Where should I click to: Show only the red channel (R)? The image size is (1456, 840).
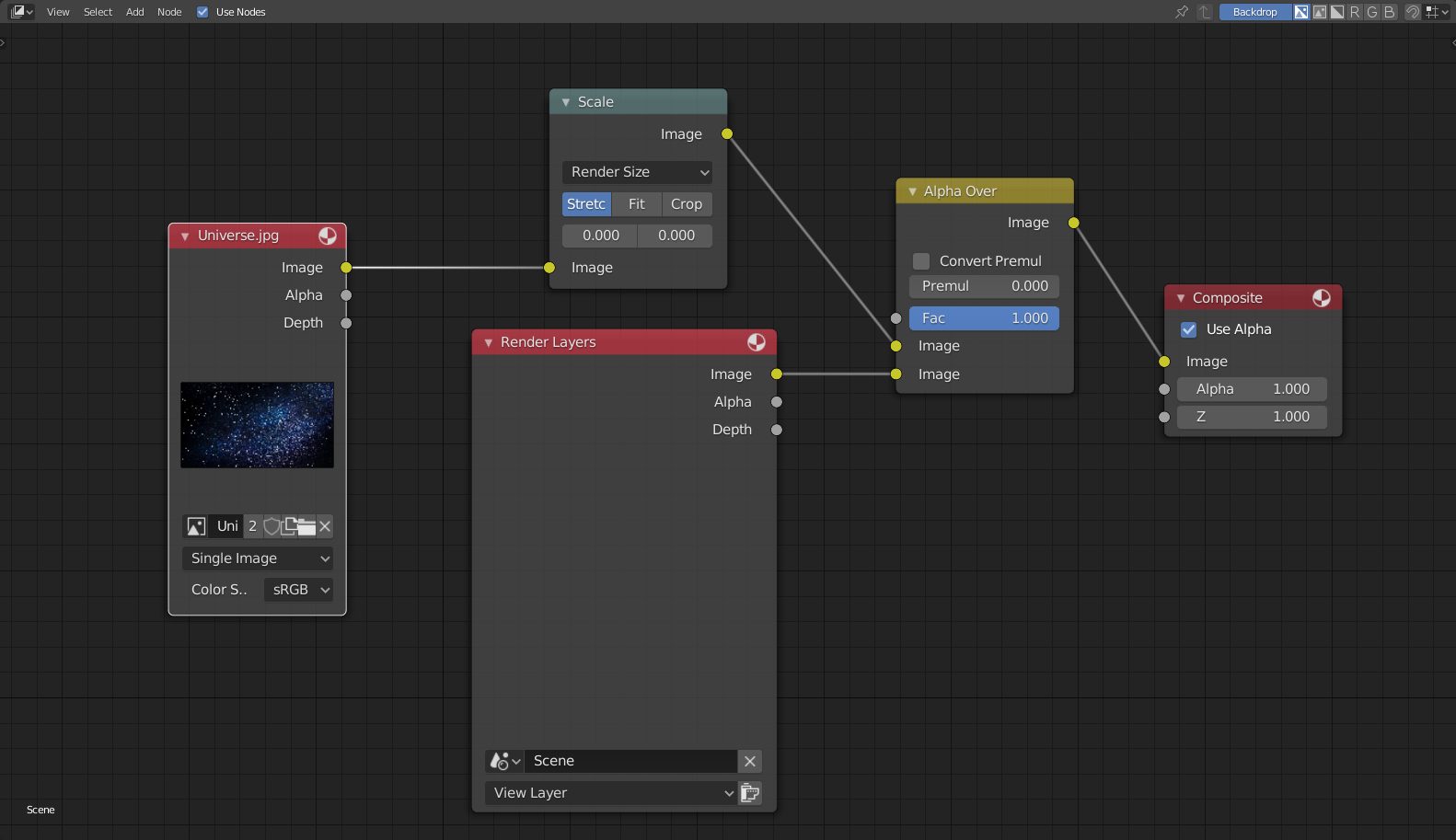1355,12
